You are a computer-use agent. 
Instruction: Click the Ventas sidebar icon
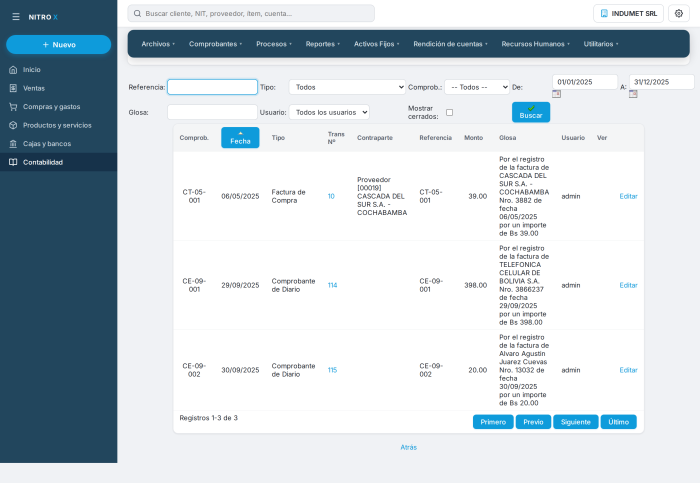(x=13, y=88)
